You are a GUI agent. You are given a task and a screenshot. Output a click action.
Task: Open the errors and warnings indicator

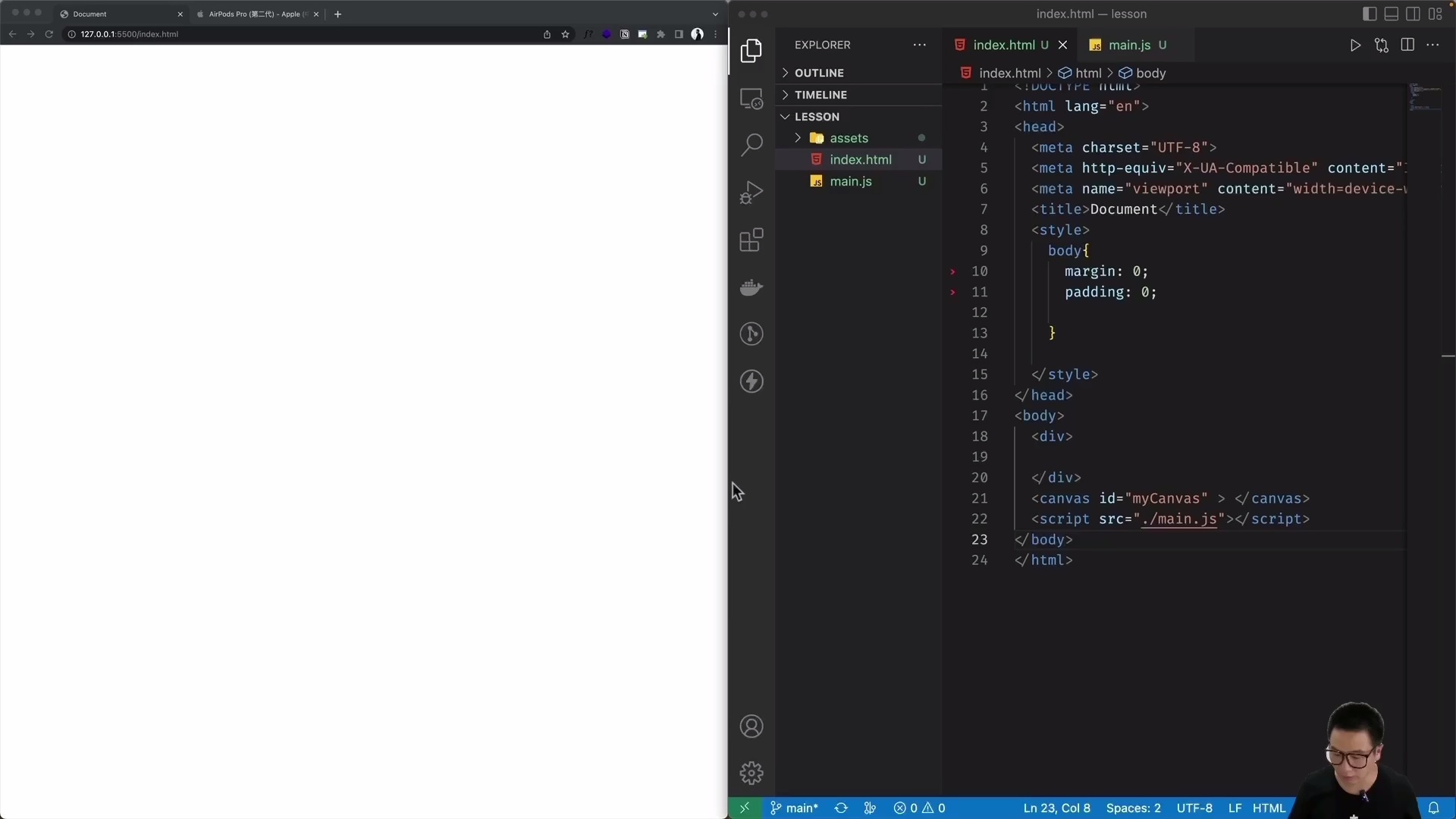click(920, 808)
